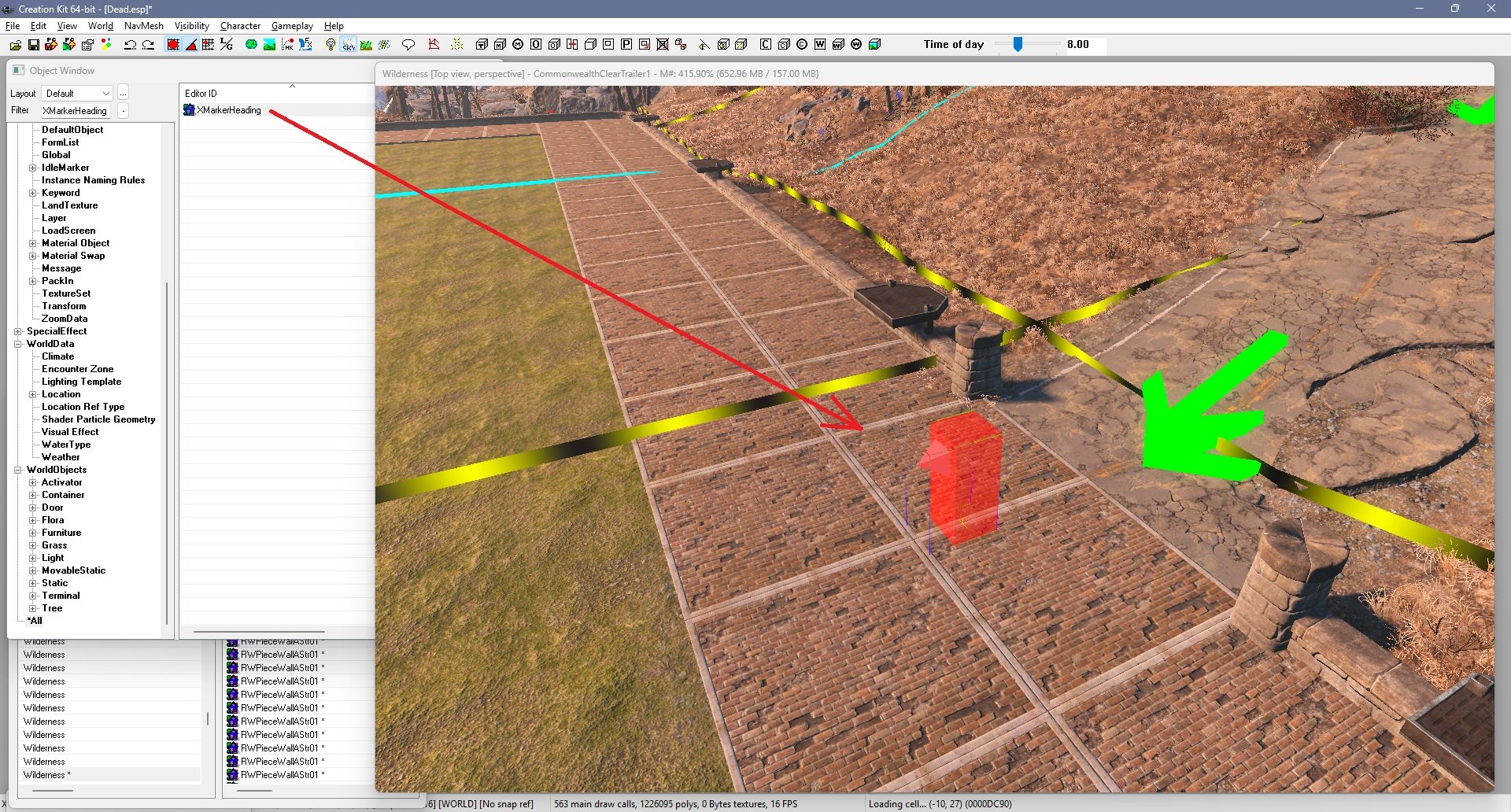Open the Layout dropdown in Object Window
The width and height of the screenshot is (1511, 812).
coord(77,94)
